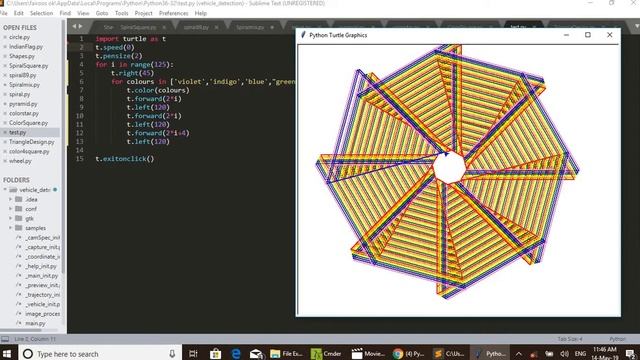Open the Python syntax selector in the status bar
The height and width of the screenshot is (360, 640).
coord(617,339)
